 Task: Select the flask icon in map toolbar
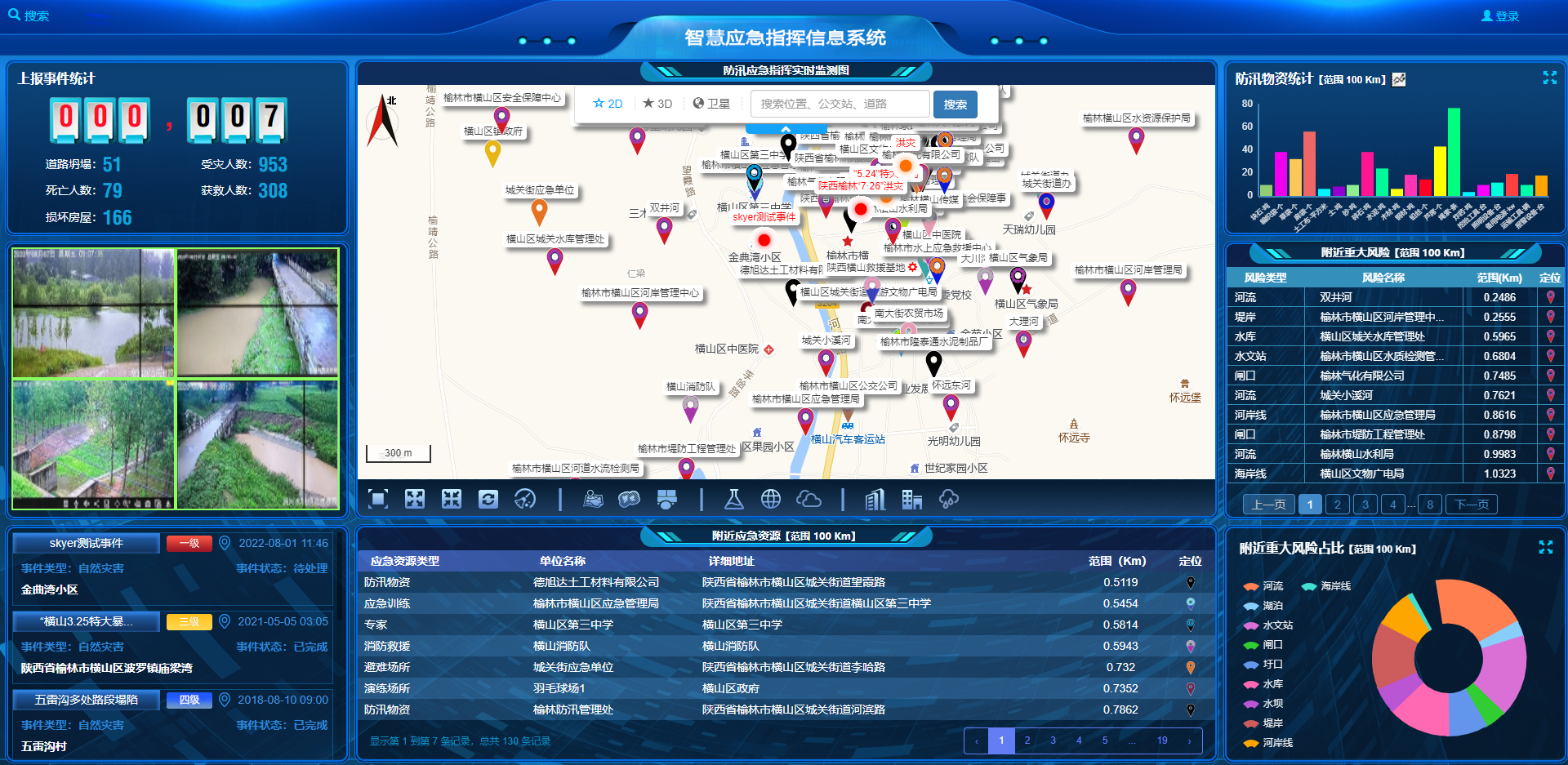734,499
